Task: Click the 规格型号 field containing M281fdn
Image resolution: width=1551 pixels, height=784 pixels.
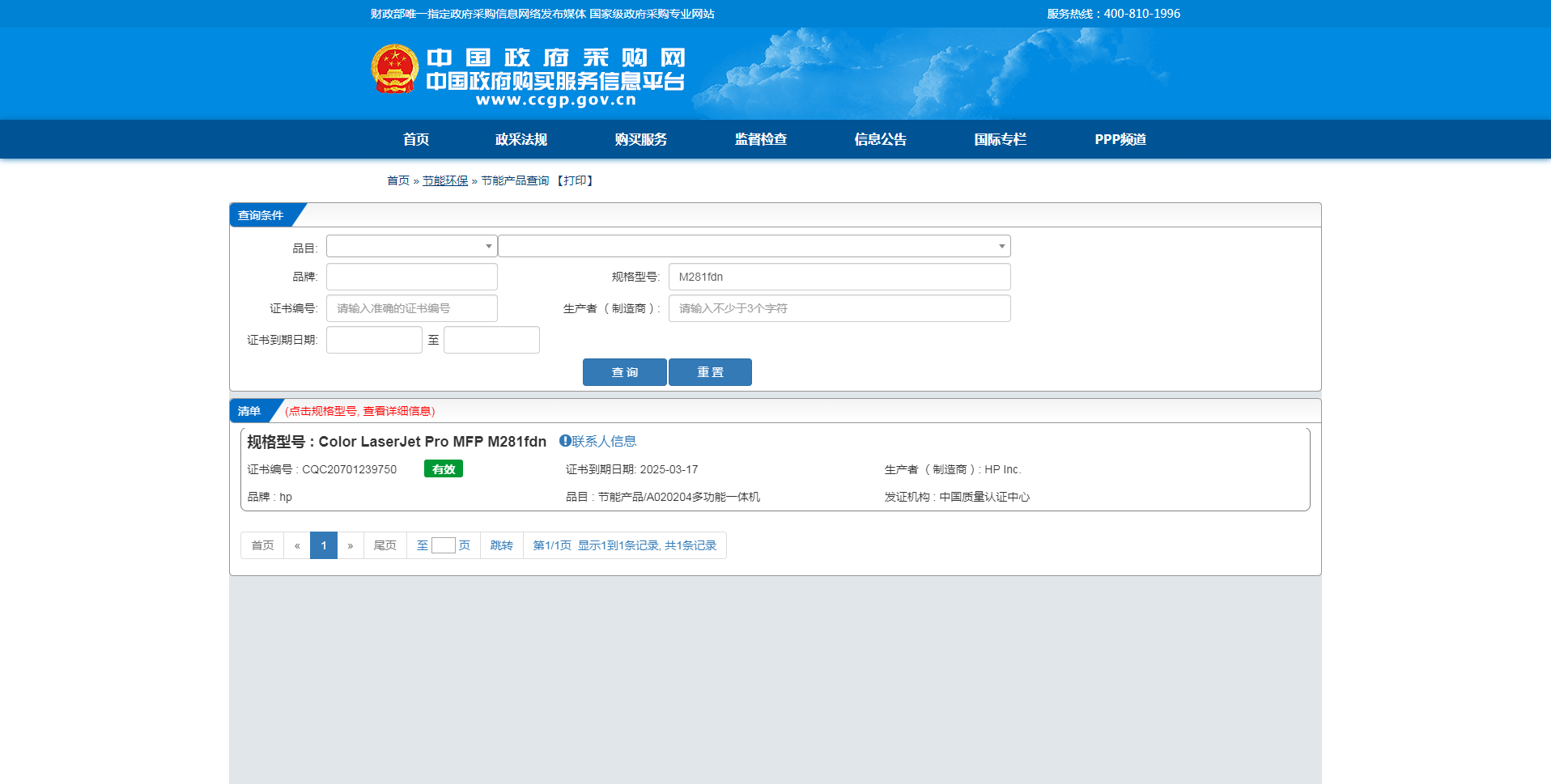Action: 839,277
